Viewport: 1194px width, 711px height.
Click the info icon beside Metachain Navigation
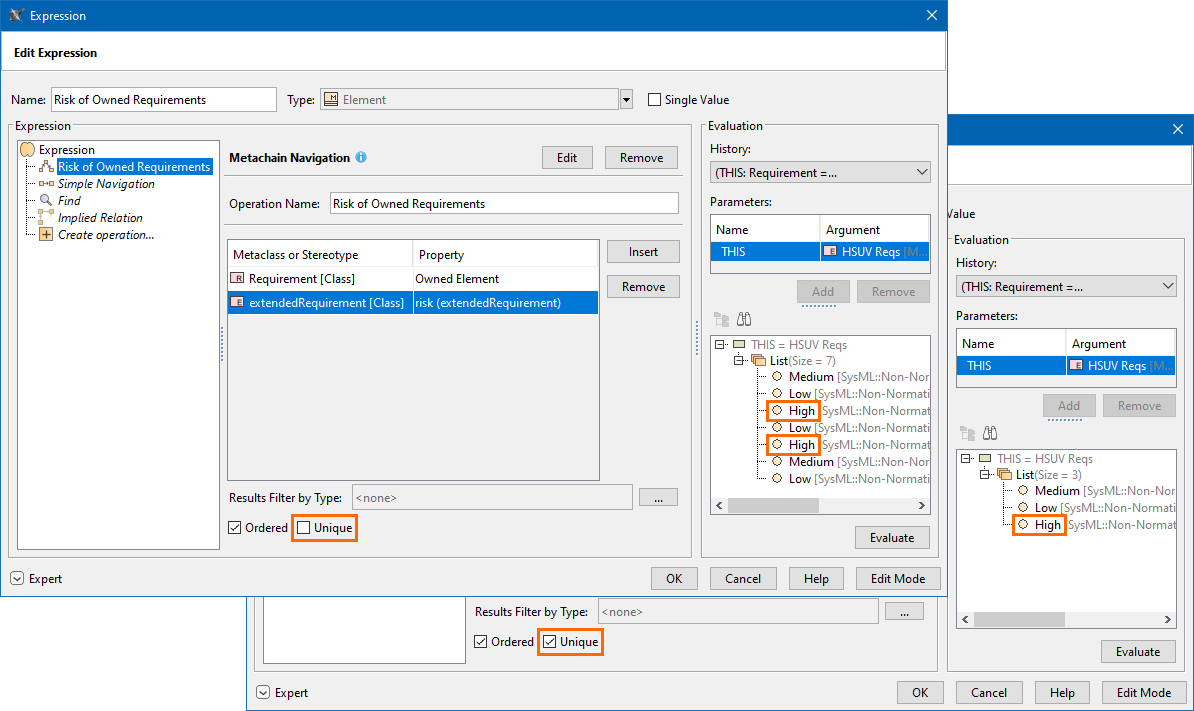tap(361, 158)
